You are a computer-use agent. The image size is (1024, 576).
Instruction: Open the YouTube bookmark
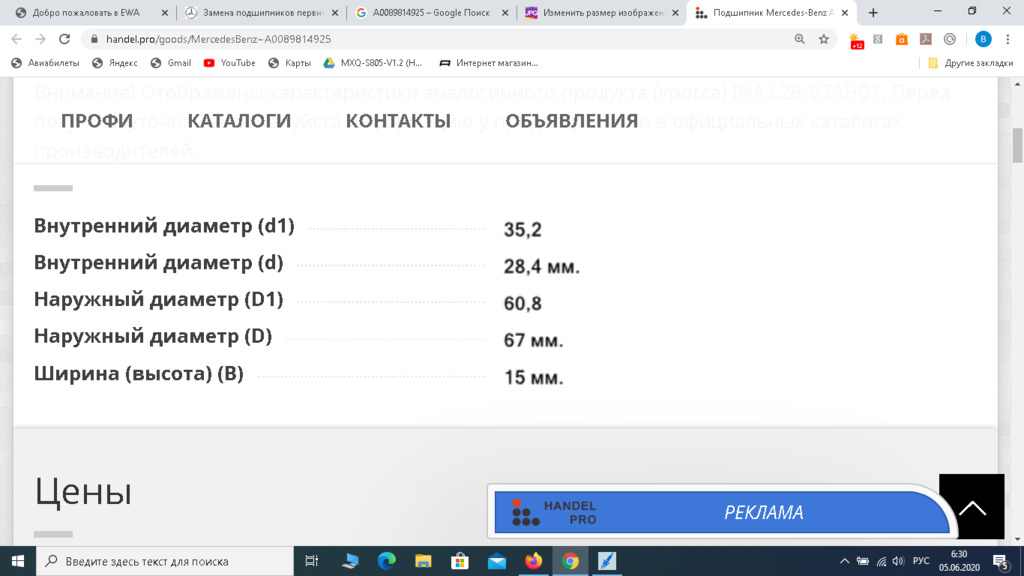click(229, 63)
